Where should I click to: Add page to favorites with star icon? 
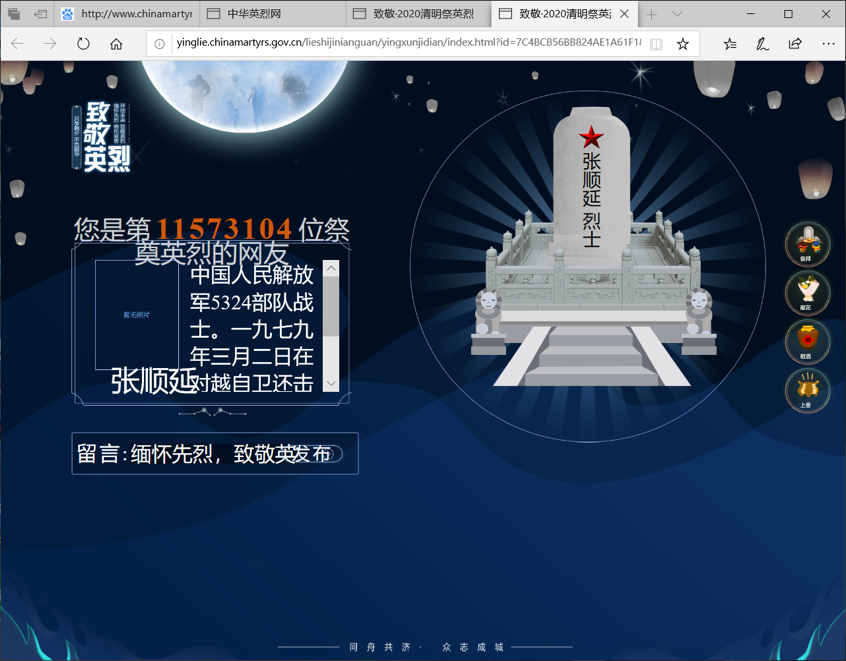pyautogui.click(x=683, y=44)
